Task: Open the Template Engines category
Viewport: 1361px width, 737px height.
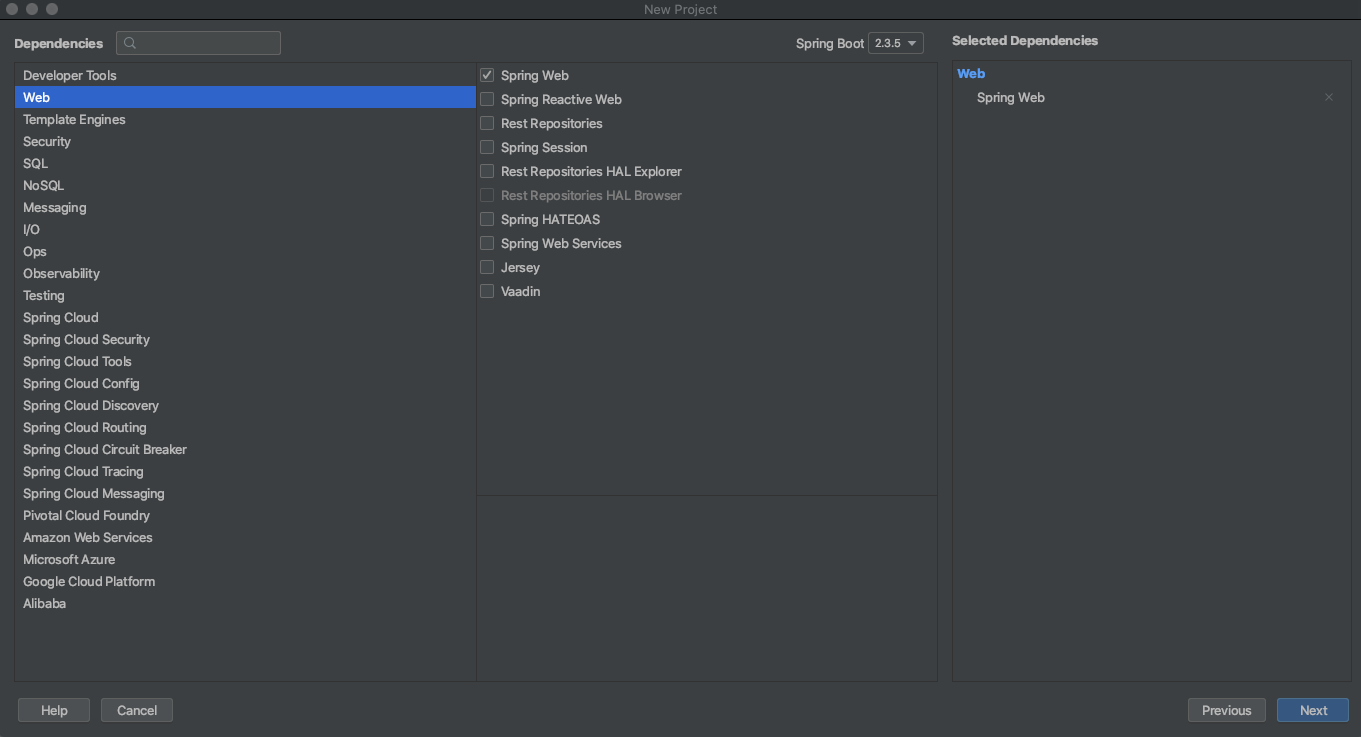Action: [245, 119]
